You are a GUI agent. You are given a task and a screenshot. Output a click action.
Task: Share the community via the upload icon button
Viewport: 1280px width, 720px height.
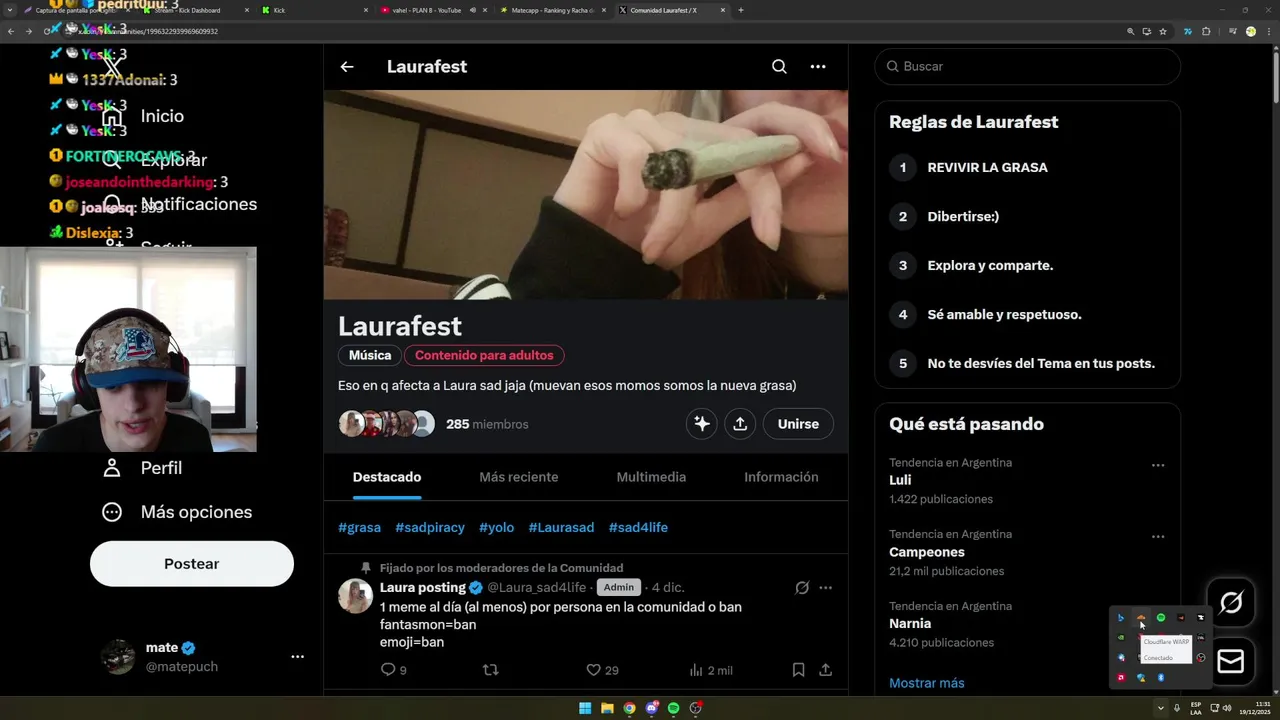(740, 424)
